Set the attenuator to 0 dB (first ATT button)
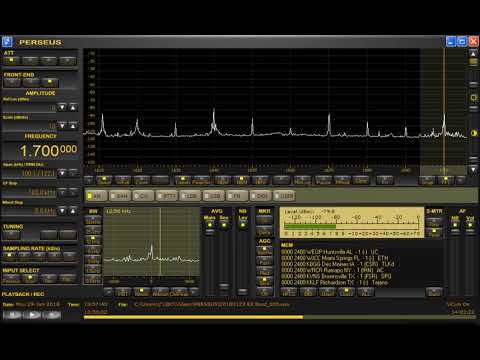The width and height of the screenshot is (480, 360). tap(12, 60)
